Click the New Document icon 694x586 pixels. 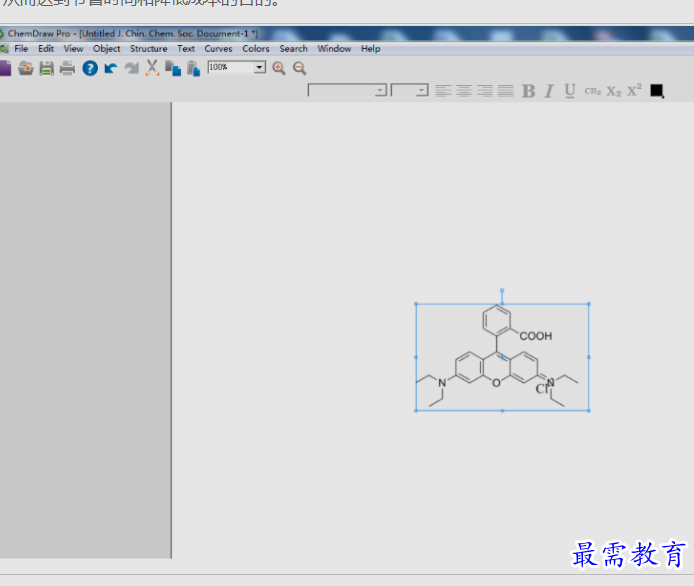point(5,68)
